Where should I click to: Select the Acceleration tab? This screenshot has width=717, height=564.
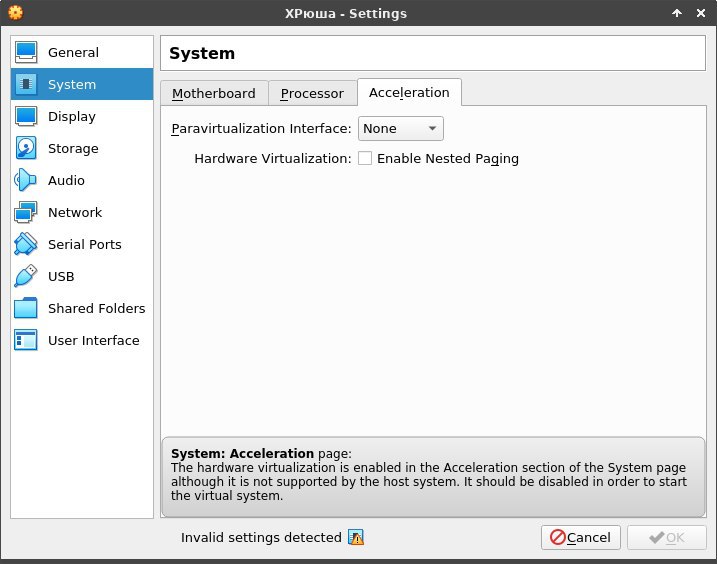click(x=409, y=92)
